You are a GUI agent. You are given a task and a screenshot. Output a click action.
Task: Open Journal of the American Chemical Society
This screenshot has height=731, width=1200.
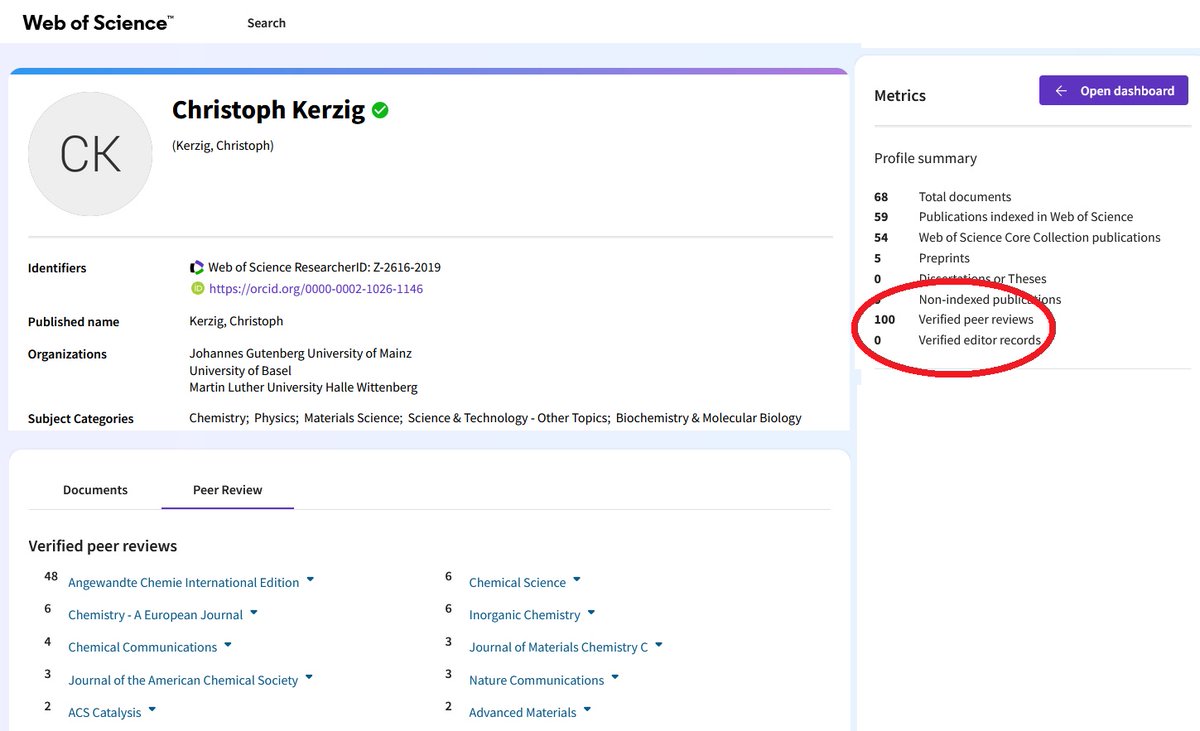coord(183,681)
